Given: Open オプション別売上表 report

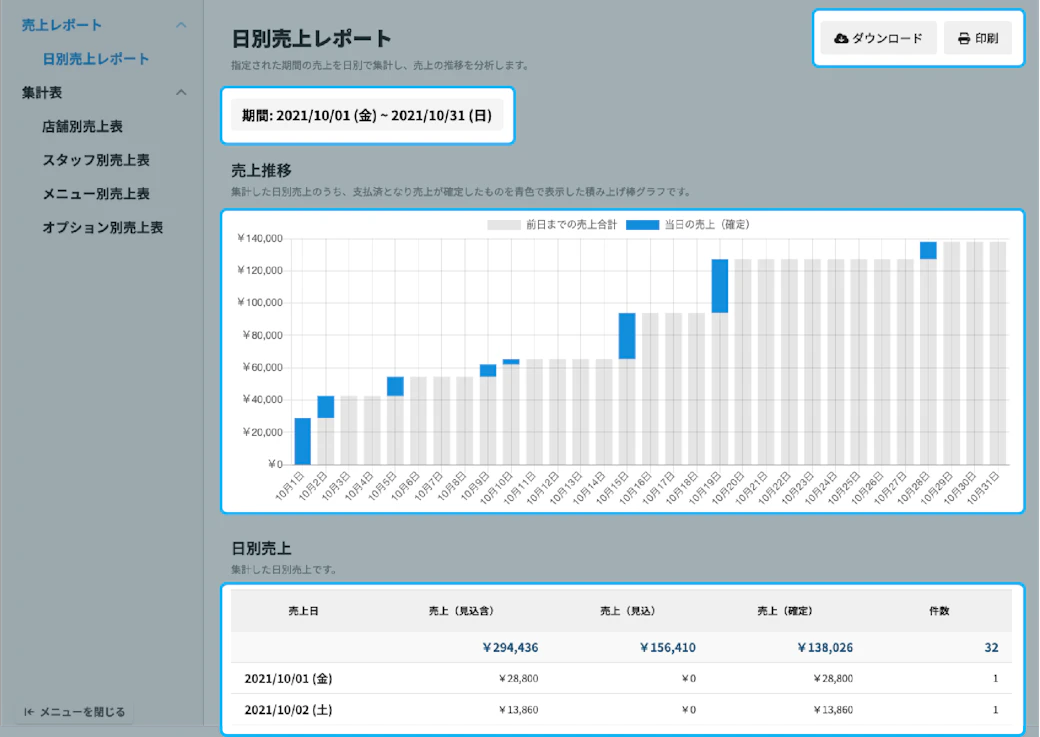Looking at the screenshot, I should [102, 228].
